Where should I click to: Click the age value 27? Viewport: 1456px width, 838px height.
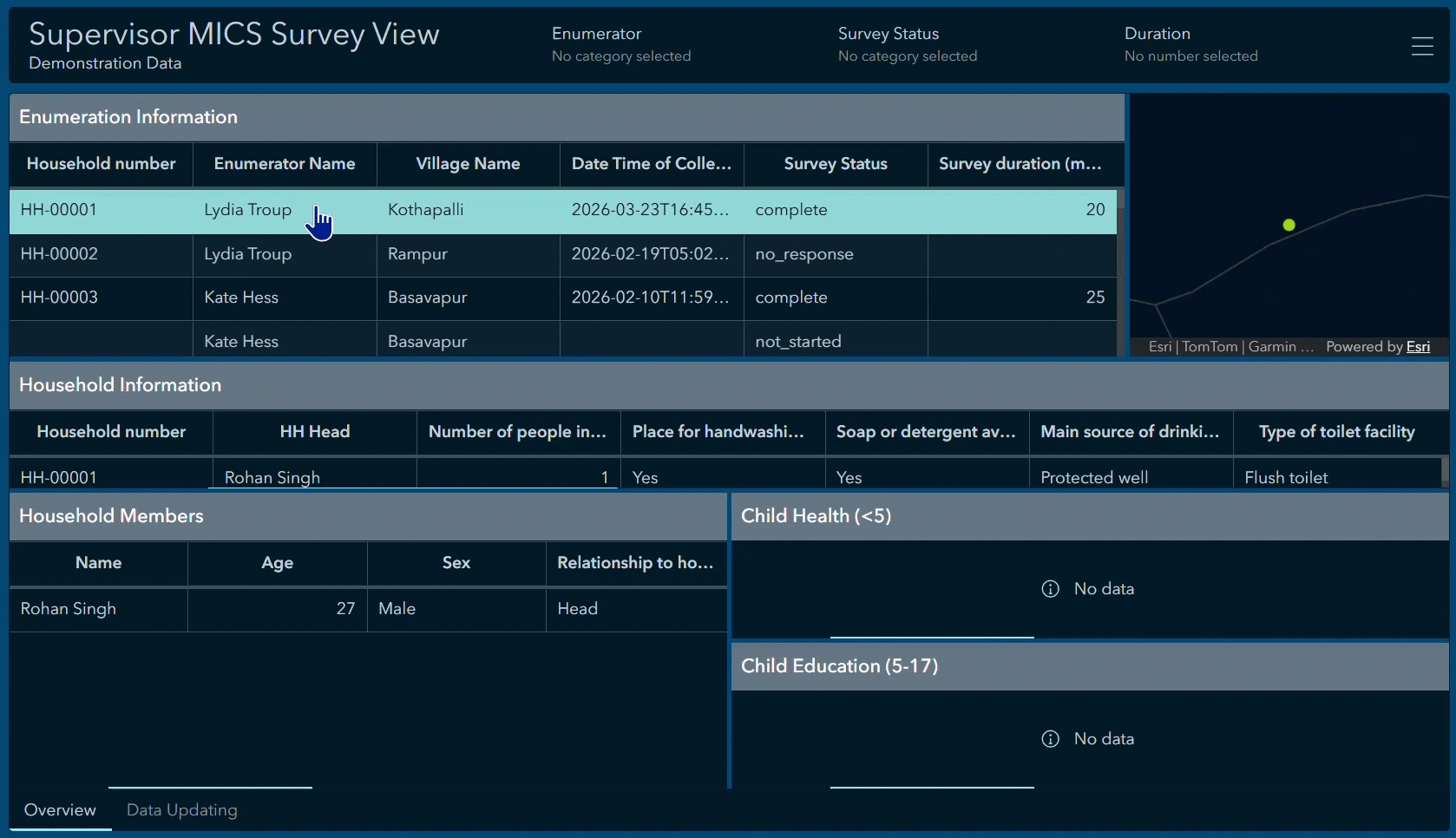tap(345, 609)
